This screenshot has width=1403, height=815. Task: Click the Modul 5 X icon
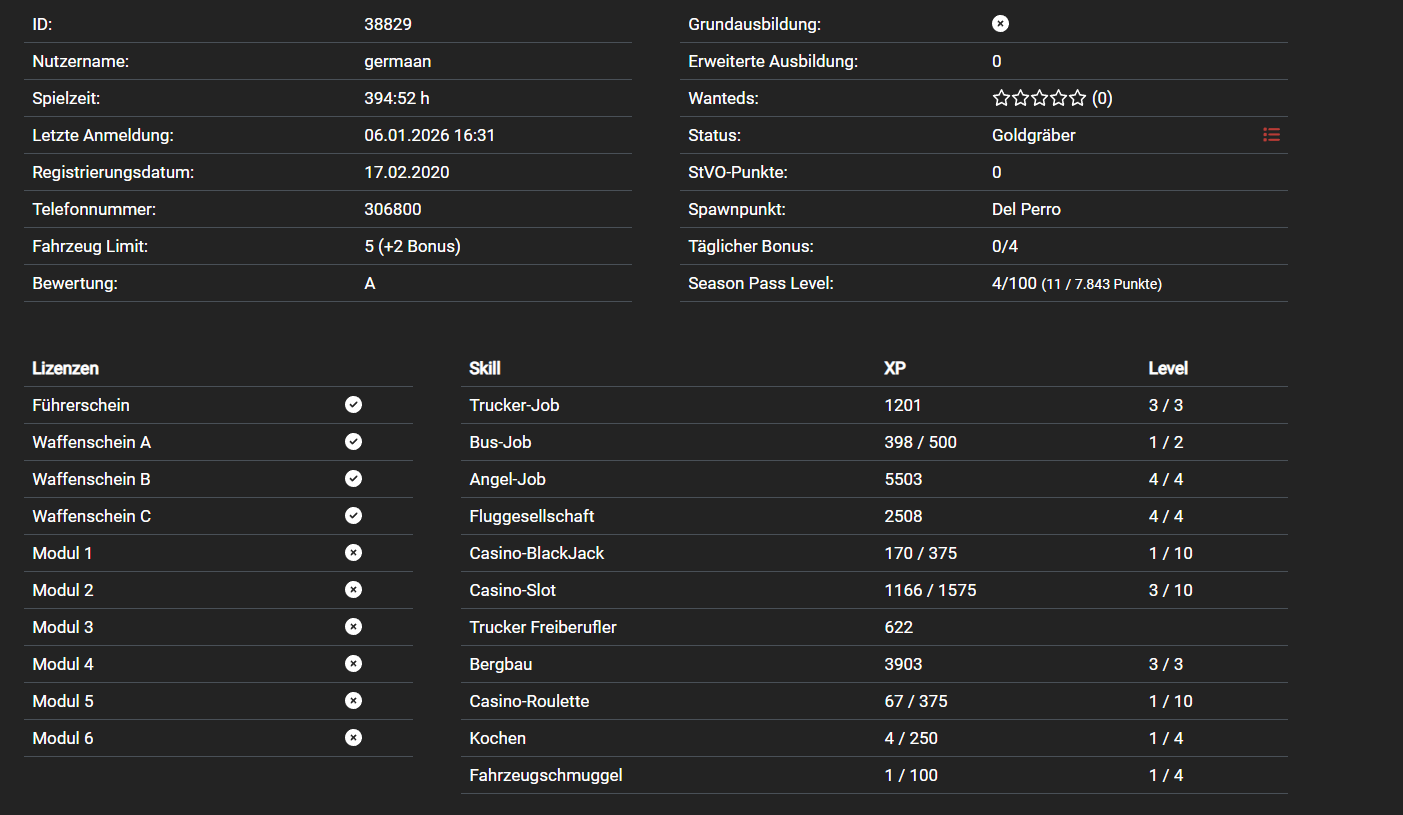[353, 701]
